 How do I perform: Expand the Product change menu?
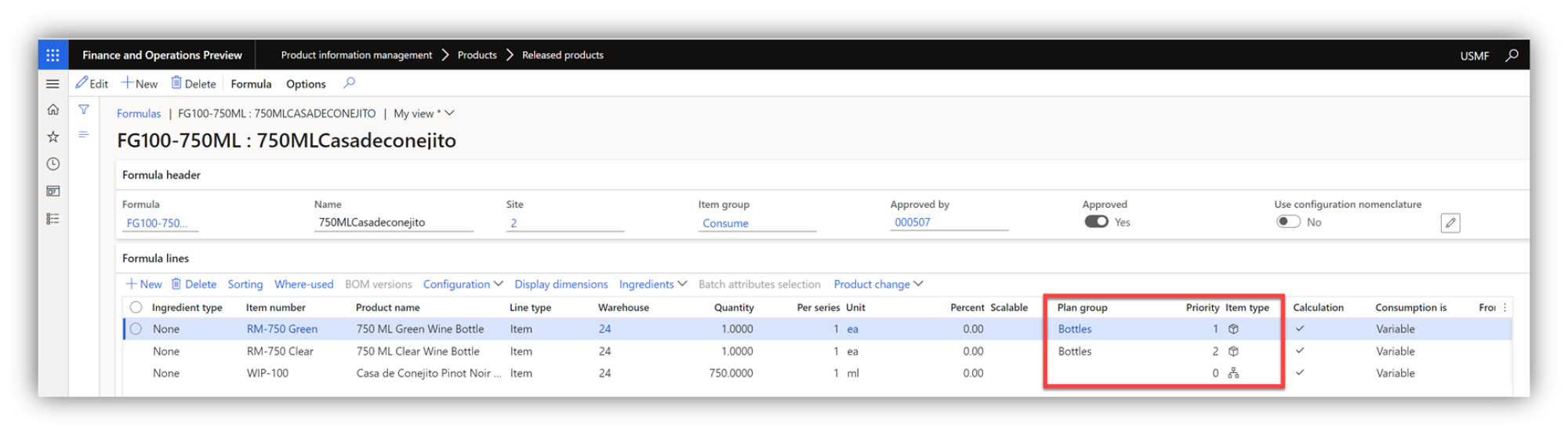[x=878, y=285]
